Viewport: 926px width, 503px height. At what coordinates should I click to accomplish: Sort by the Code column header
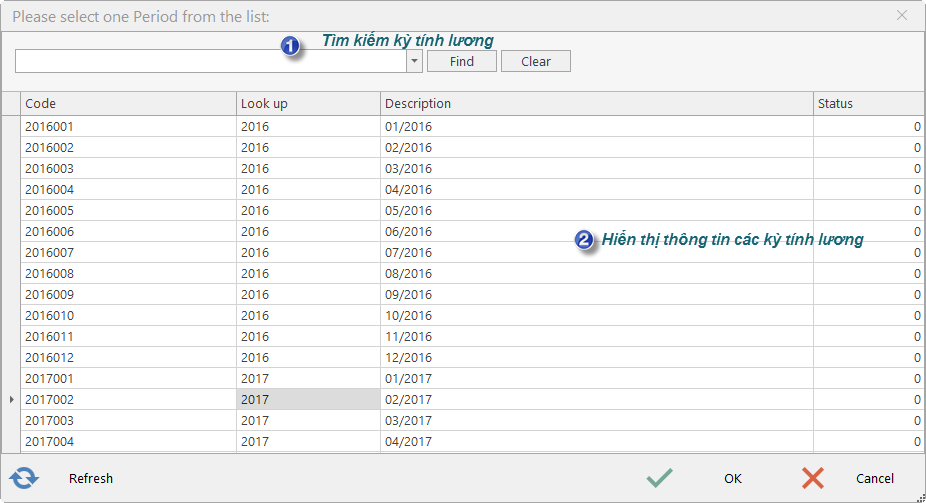click(129, 103)
